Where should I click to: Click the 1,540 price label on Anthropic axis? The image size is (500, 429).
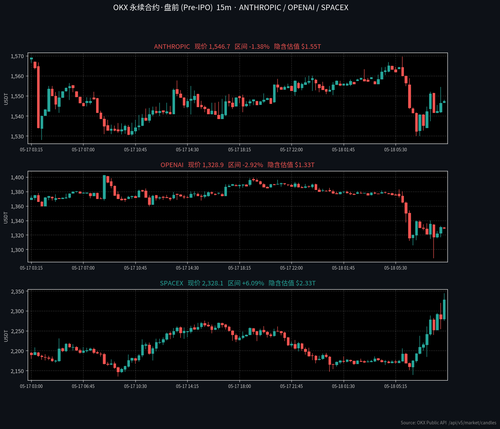(17, 116)
